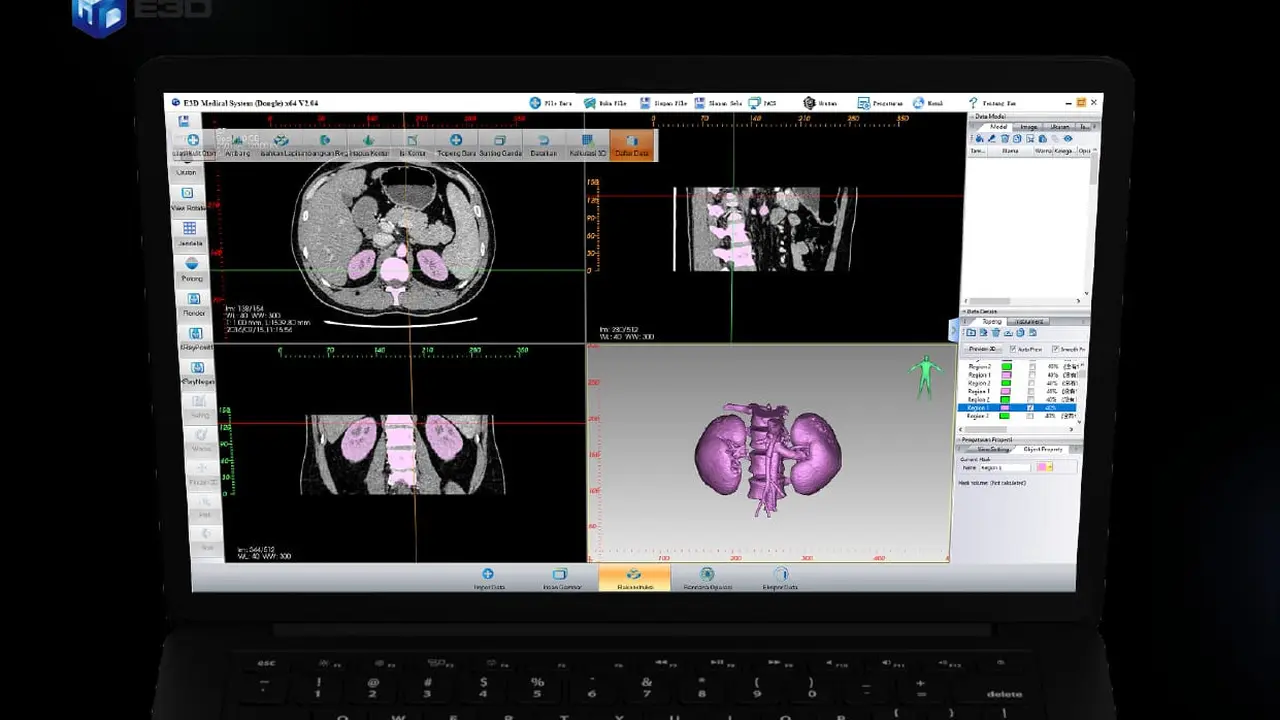This screenshot has height=720, width=1280.
Task: Click the Simpan File disk icon
Action: pyautogui.click(x=646, y=103)
